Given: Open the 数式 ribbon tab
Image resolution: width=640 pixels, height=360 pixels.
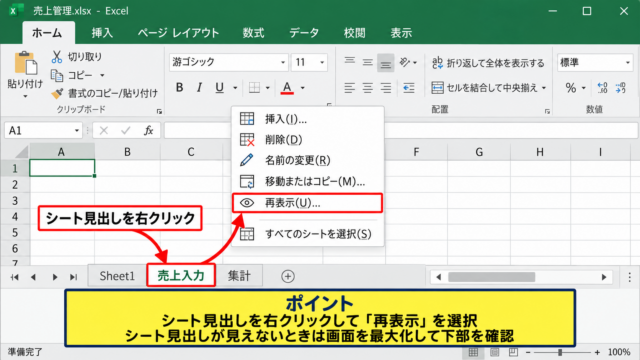Looking at the screenshot, I should (x=253, y=33).
